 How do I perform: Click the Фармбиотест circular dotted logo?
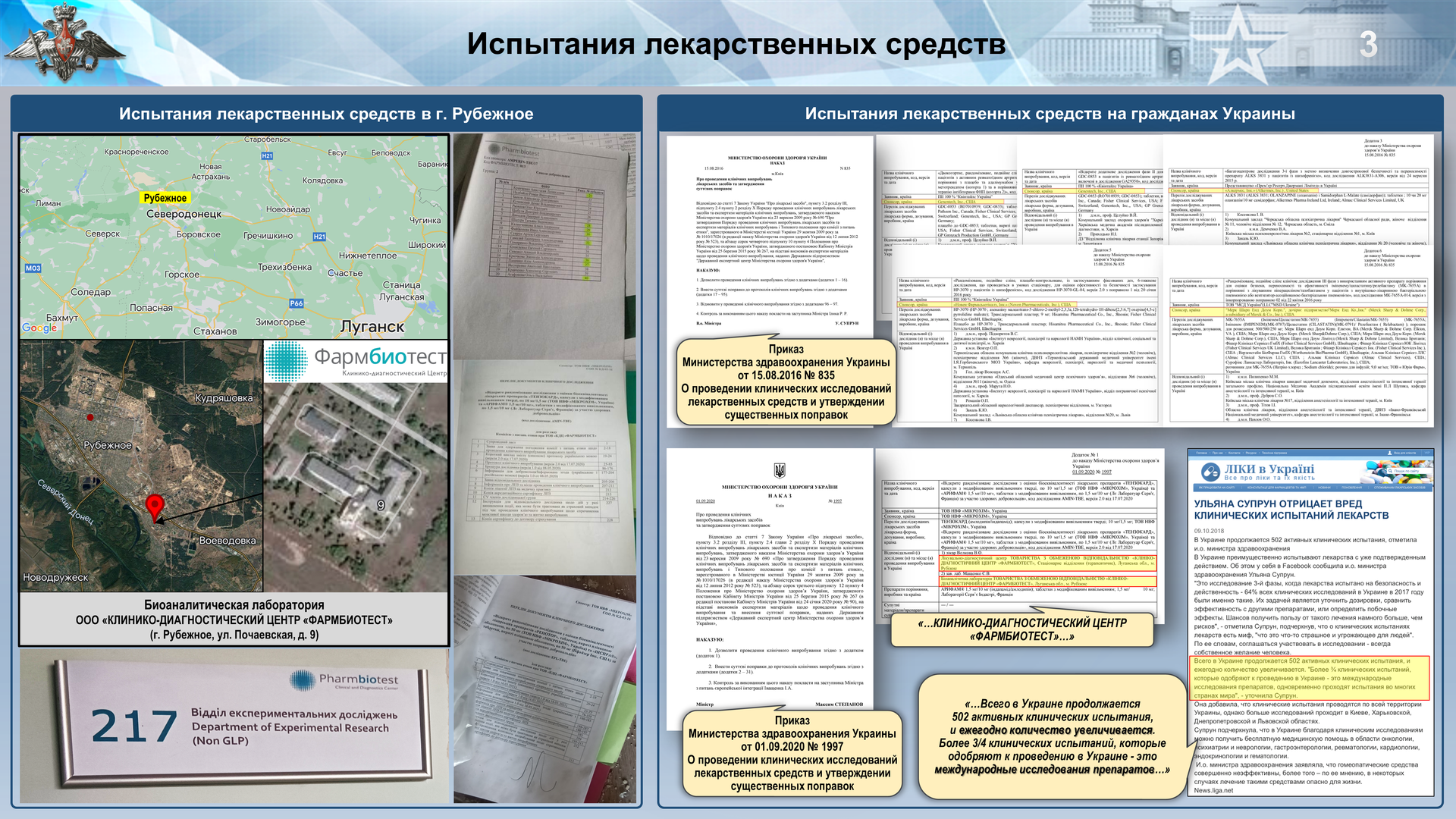[x=286, y=360]
